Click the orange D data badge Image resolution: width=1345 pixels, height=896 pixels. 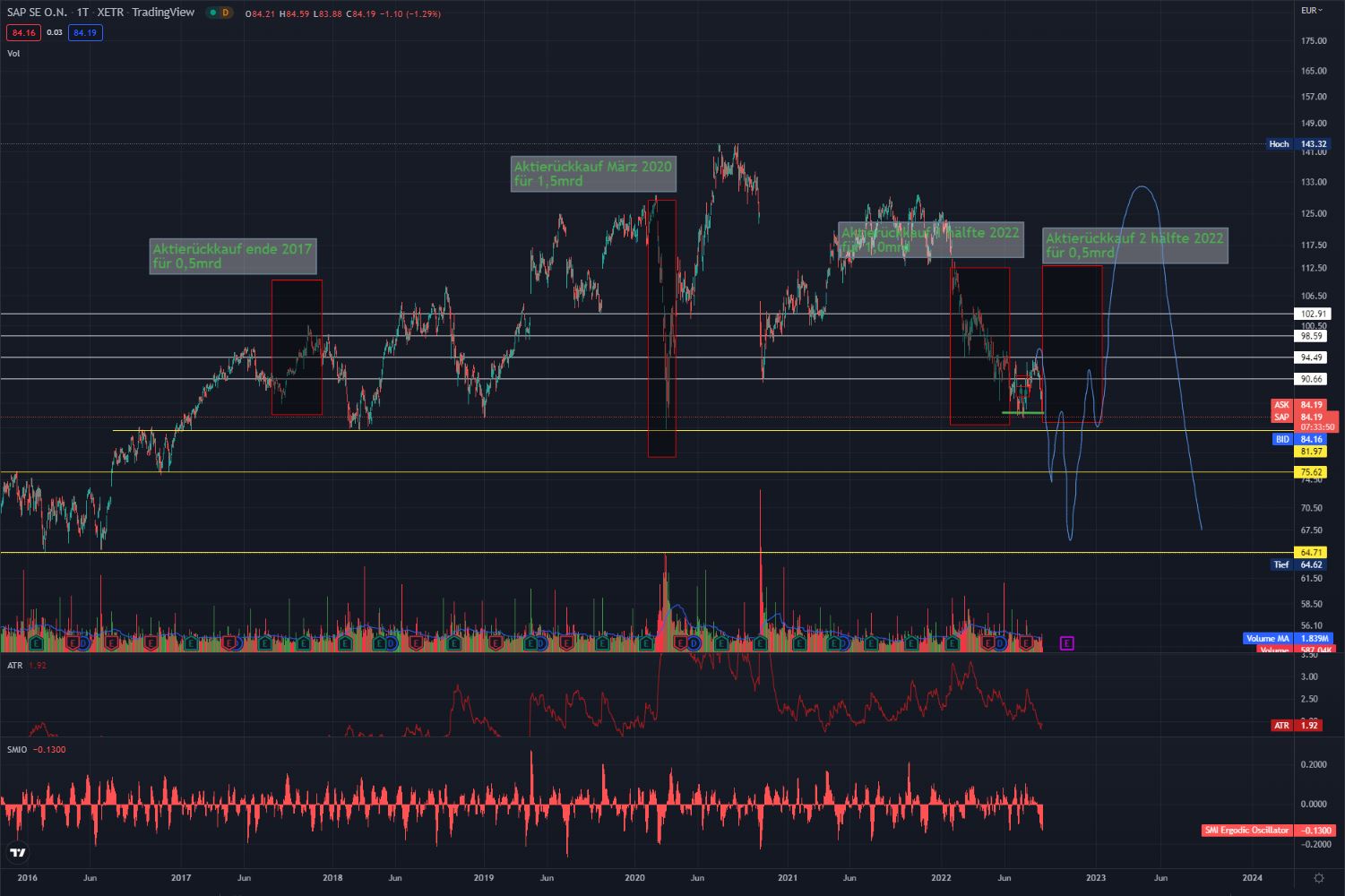tap(225, 13)
